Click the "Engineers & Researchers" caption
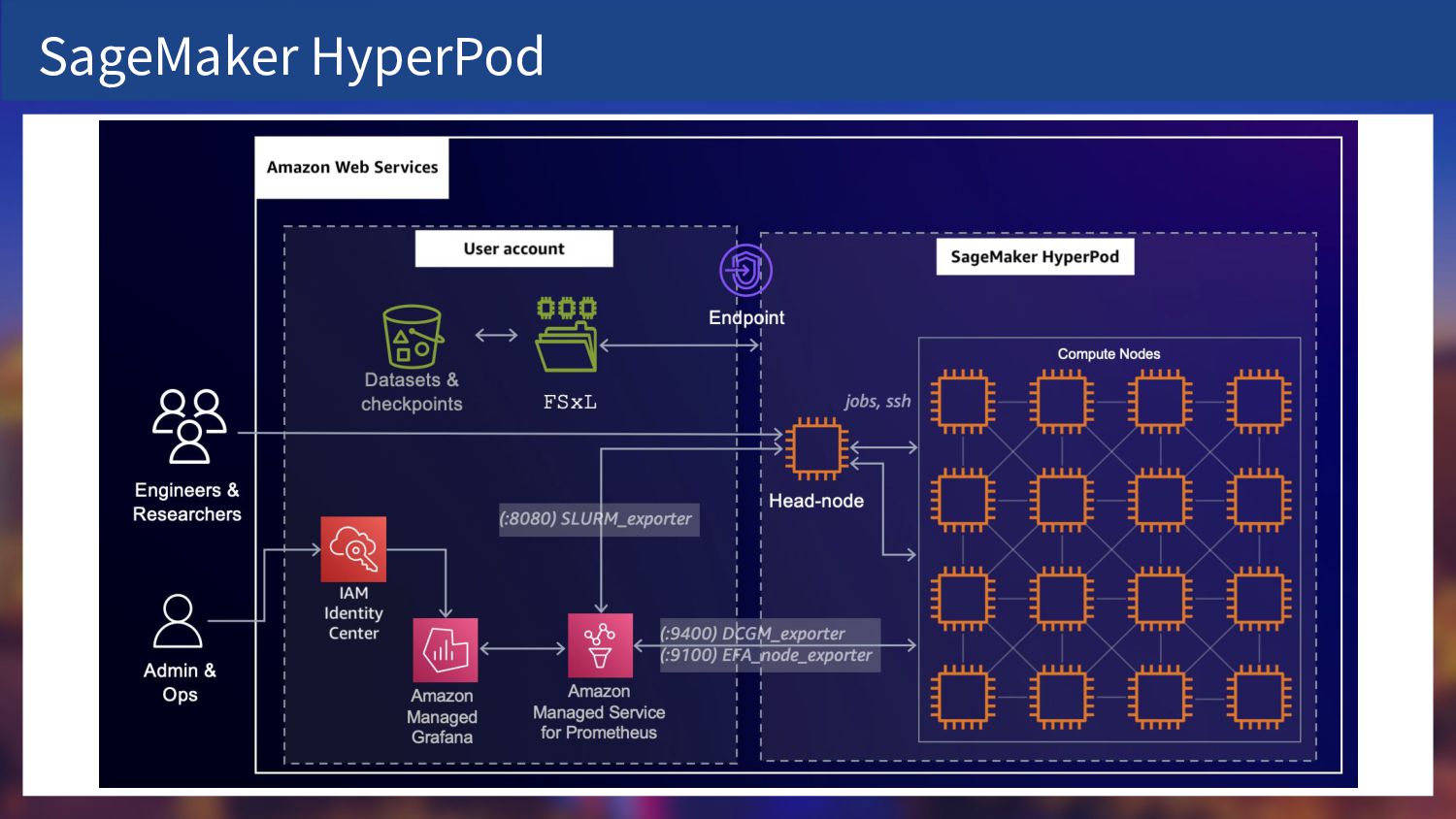Image resolution: width=1456 pixels, height=819 pixels. (x=187, y=502)
